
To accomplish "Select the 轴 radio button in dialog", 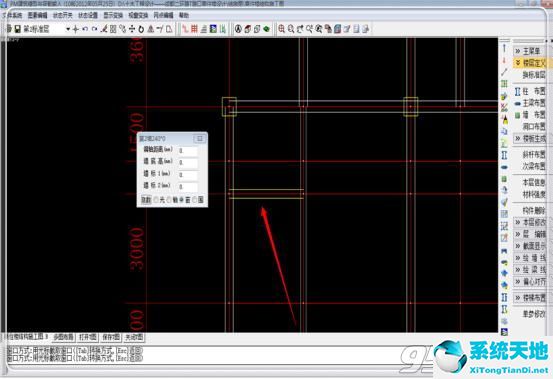I will coord(169,200).
